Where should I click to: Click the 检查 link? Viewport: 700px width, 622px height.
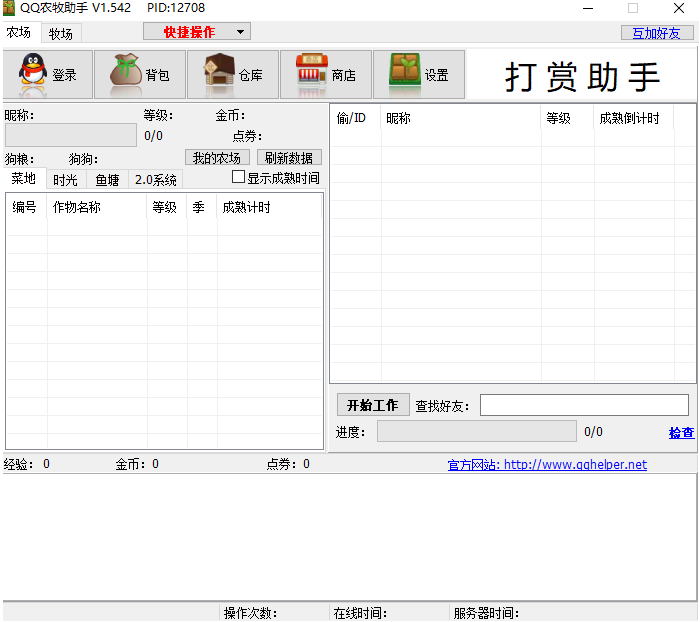tap(681, 433)
